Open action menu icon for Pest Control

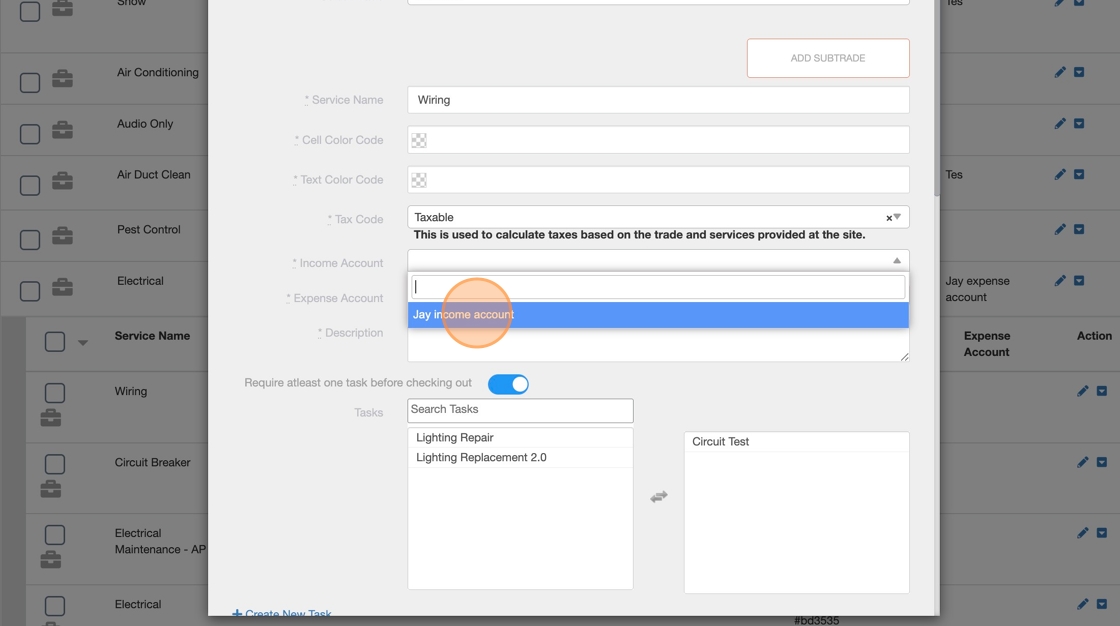(x=1079, y=229)
